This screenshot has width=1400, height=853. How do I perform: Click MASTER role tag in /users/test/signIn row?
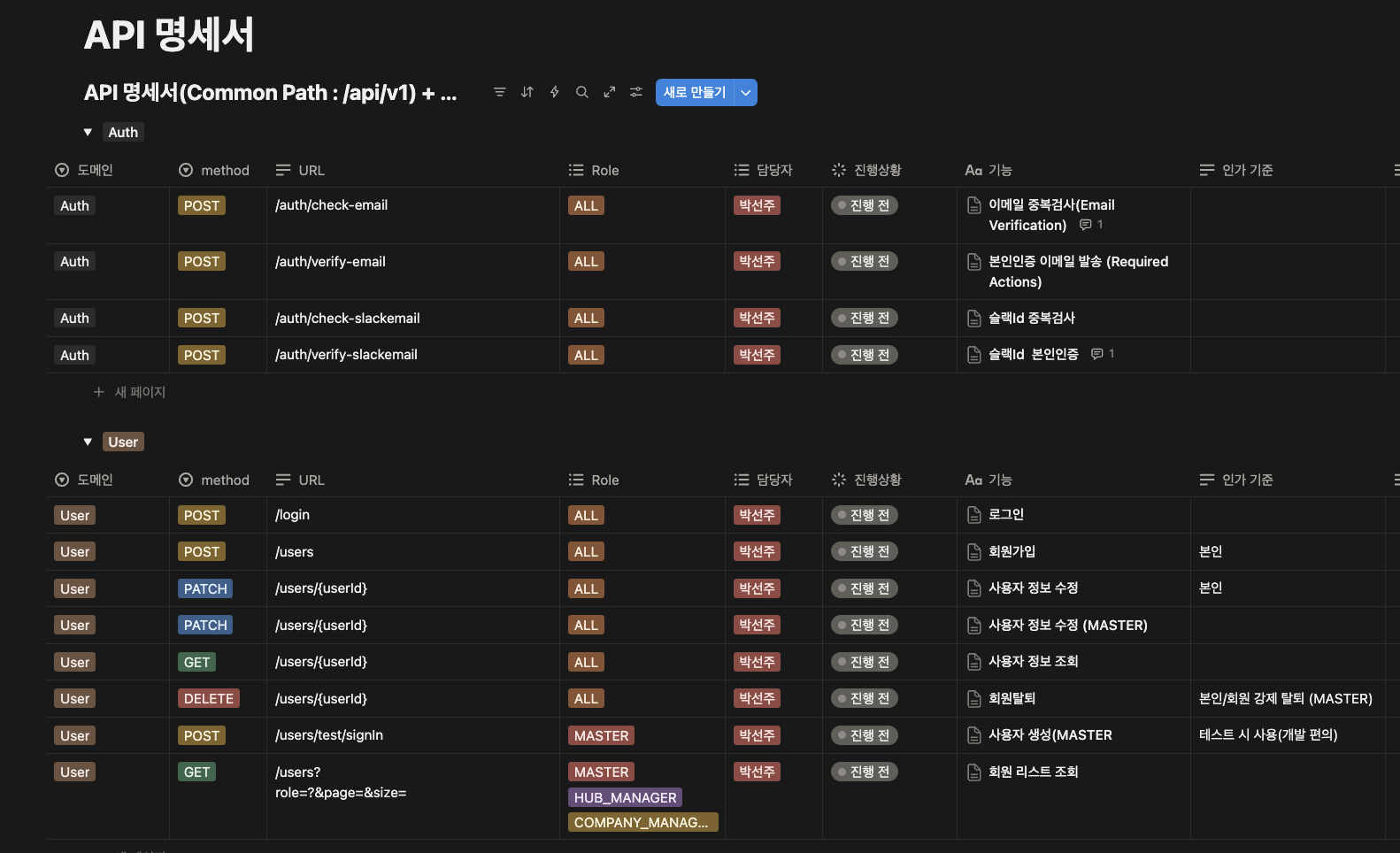pos(601,736)
